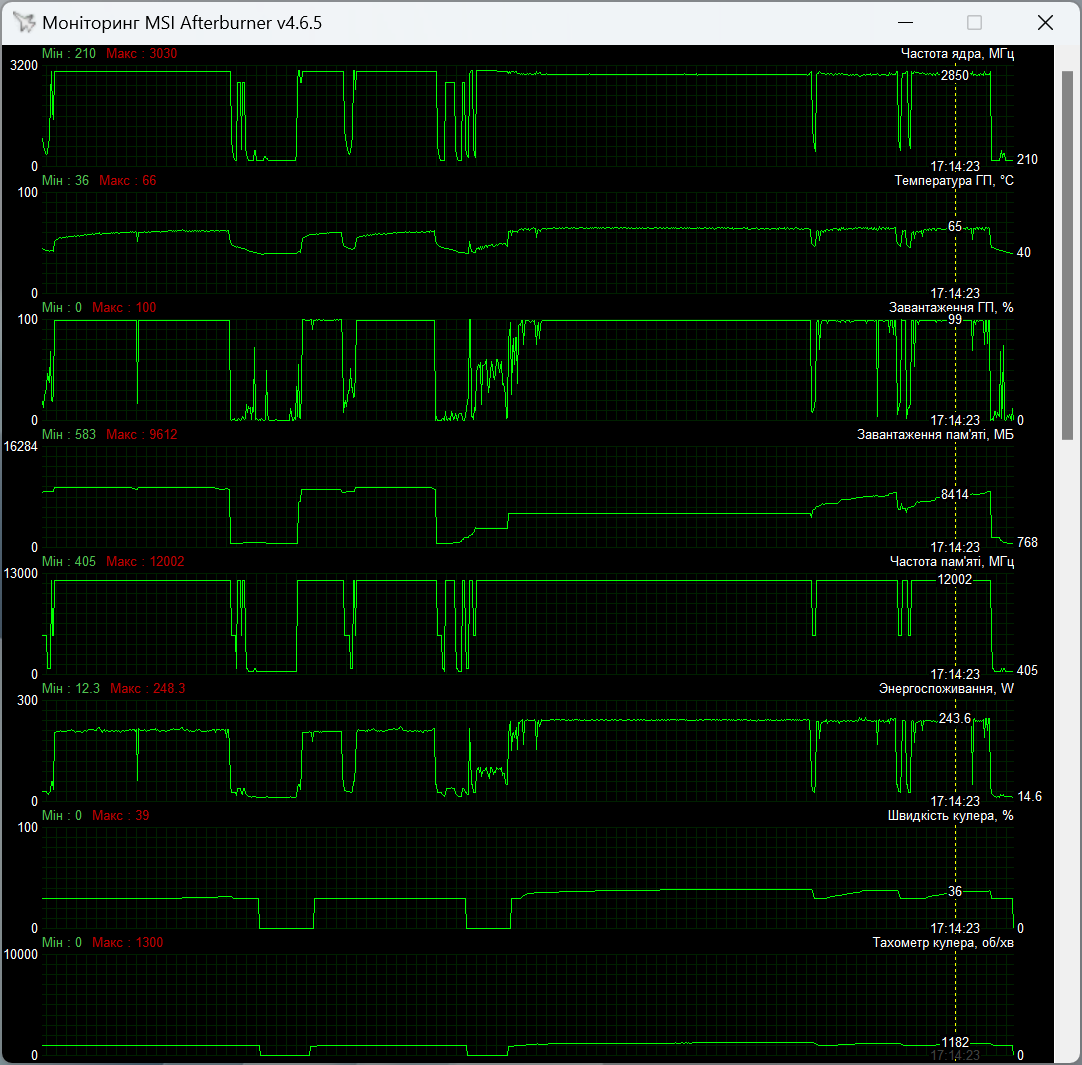The image size is (1082, 1065).
Task: Click 'Макс : 248.3' on power graph
Action: [148, 689]
